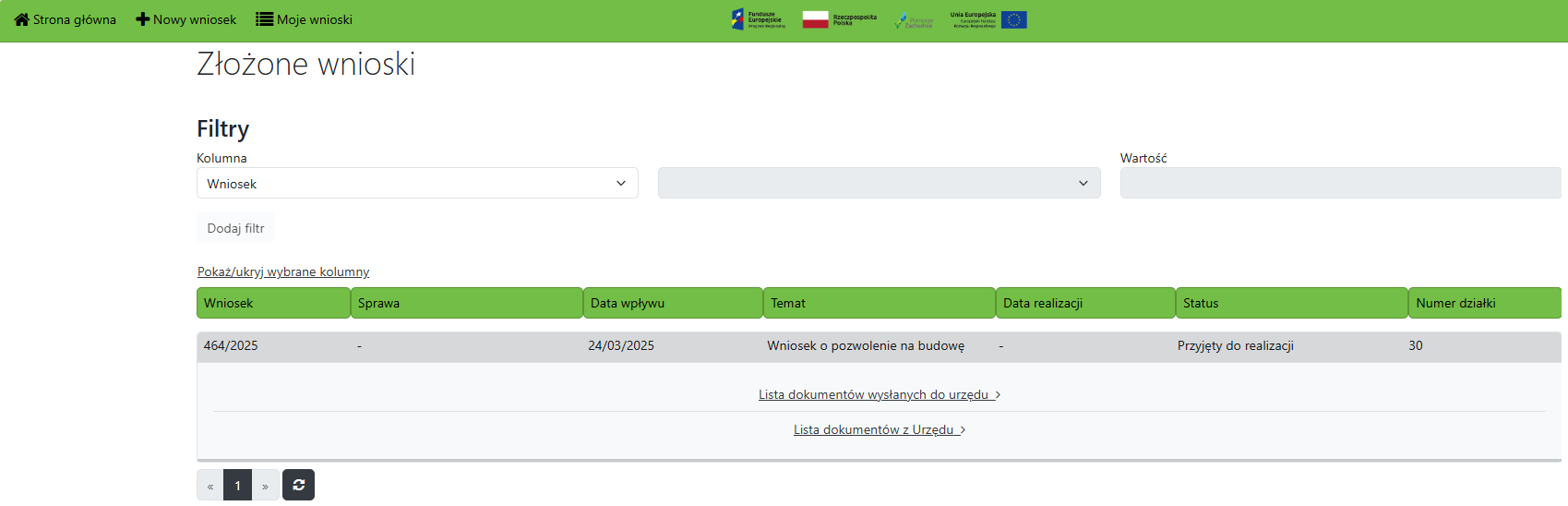The height and width of the screenshot is (506, 1568).
Task: Click Pokaż/ukryj wybrane kolumny link
Action: pyautogui.click(x=283, y=271)
